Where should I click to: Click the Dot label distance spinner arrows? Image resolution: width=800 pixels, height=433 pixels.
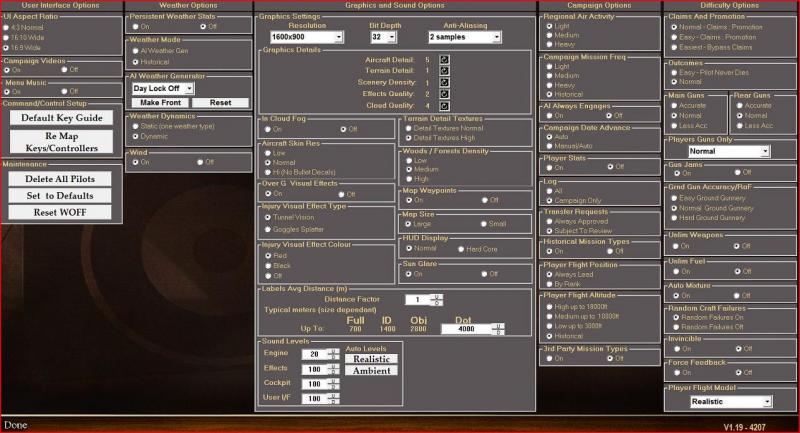coord(498,329)
